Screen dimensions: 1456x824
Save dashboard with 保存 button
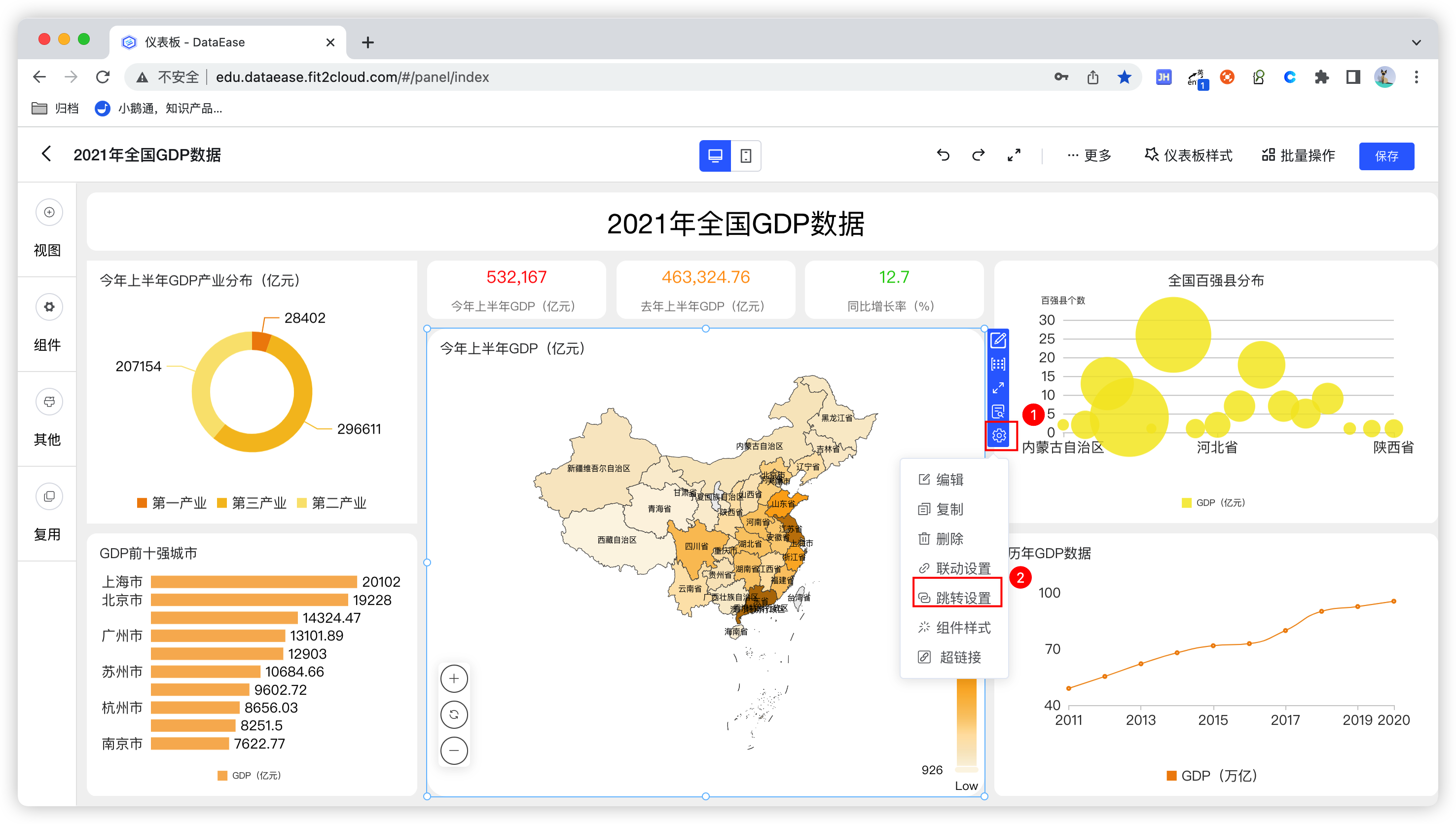click(x=1386, y=156)
